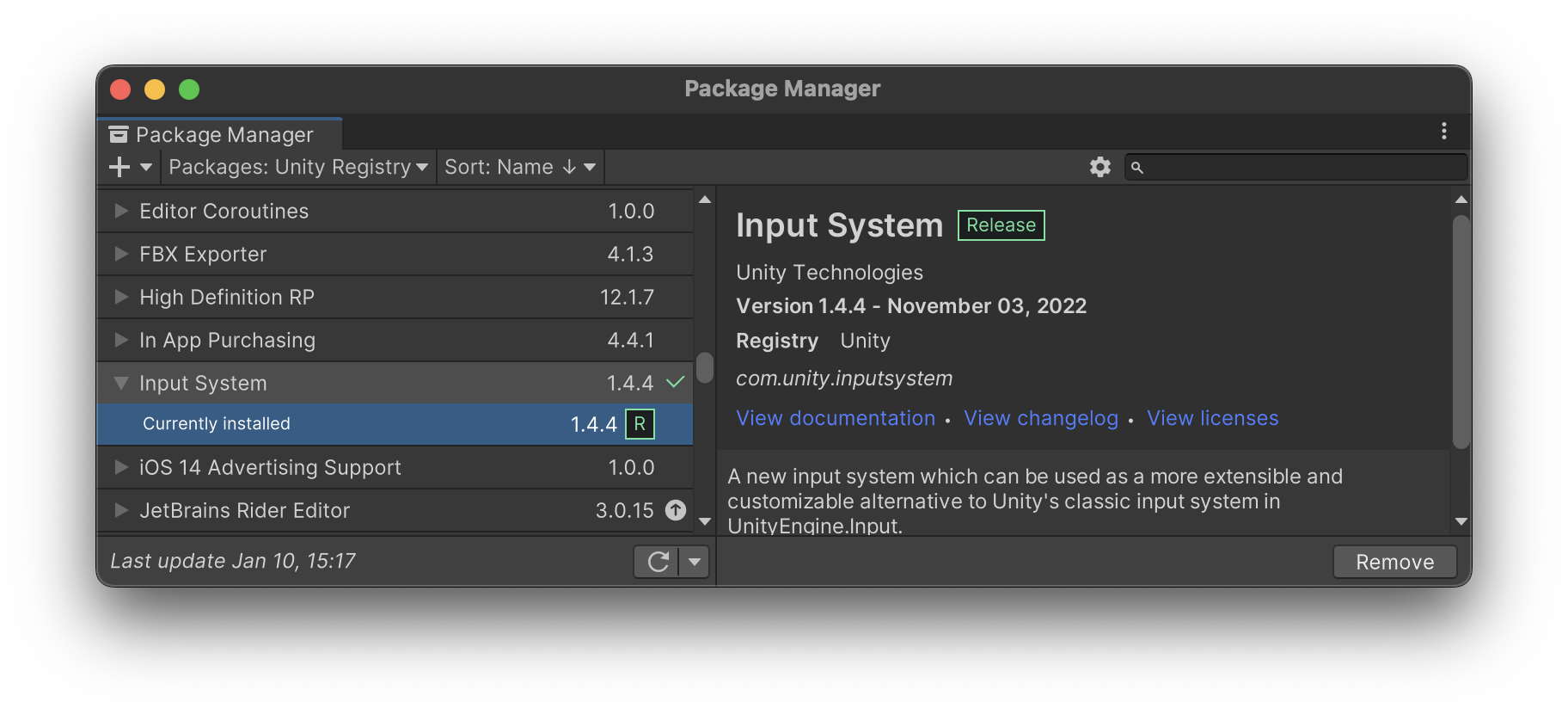This screenshot has height=714, width=1568.
Task: Open the window's three-dot options menu
Action: (1444, 131)
